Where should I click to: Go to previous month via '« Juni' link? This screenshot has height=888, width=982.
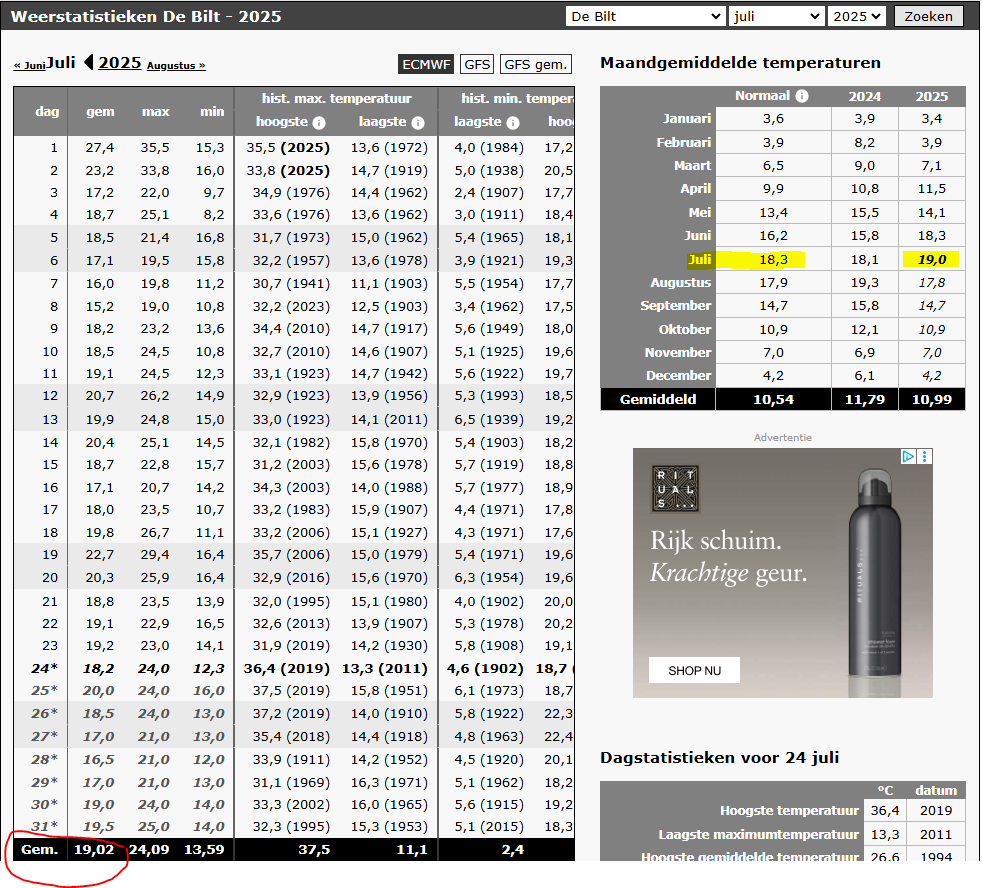pos(29,66)
